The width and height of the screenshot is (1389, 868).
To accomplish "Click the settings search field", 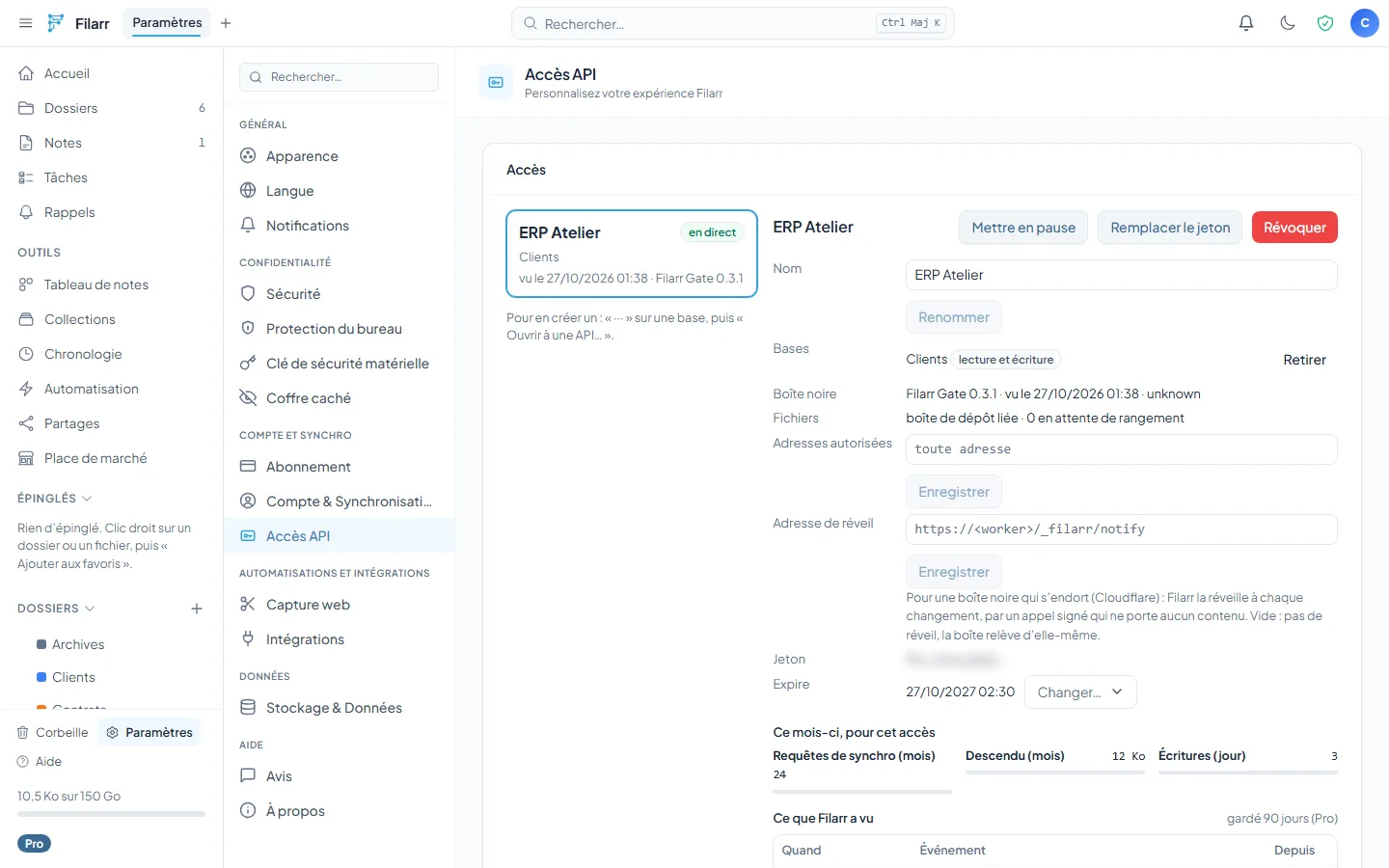I will 339,77.
